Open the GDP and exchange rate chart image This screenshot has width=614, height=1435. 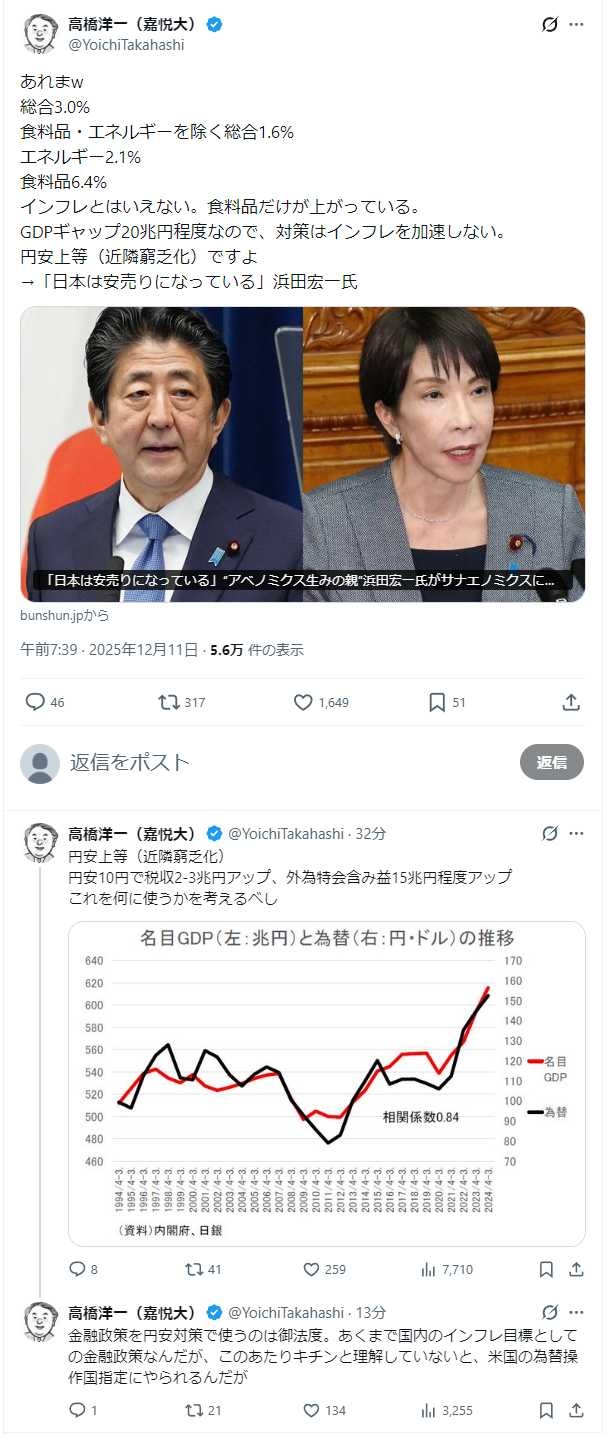[327, 1083]
